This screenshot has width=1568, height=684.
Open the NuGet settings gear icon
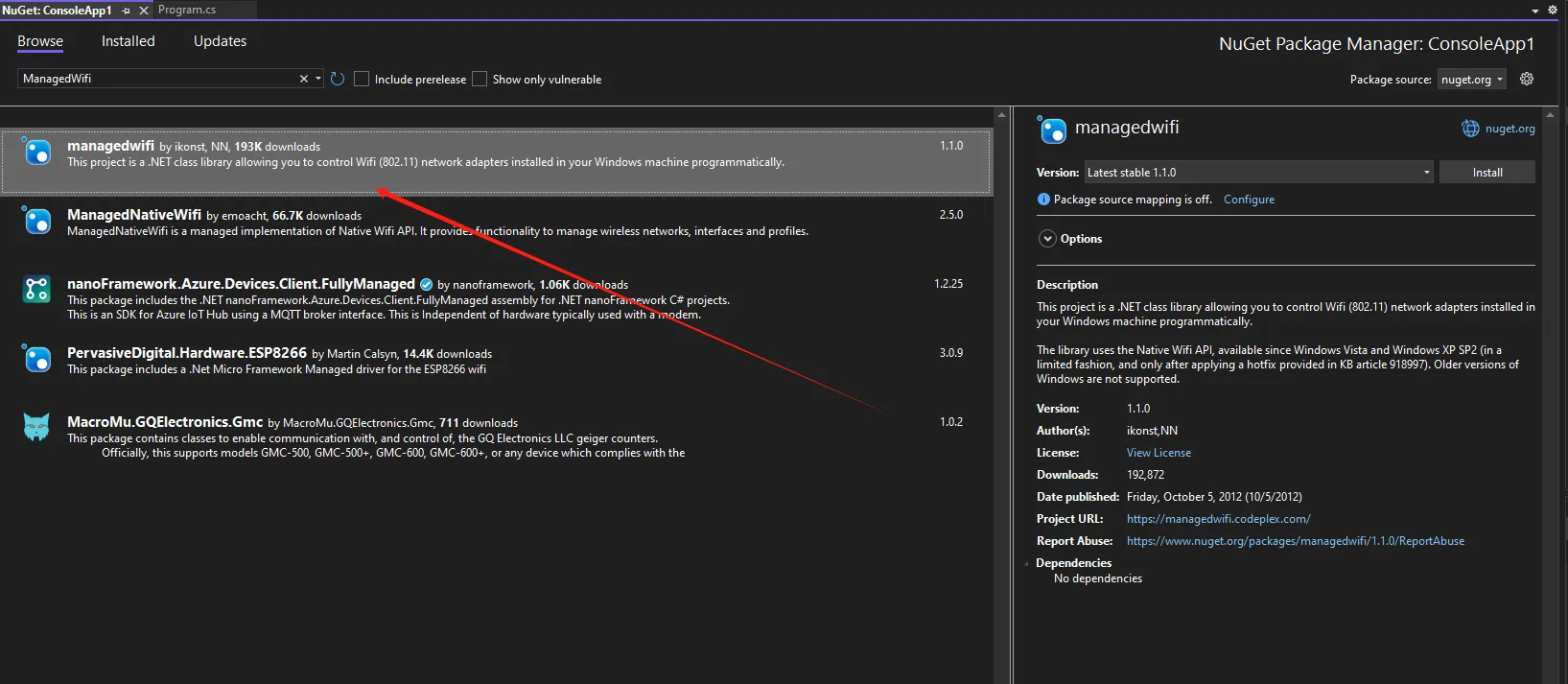1527,79
